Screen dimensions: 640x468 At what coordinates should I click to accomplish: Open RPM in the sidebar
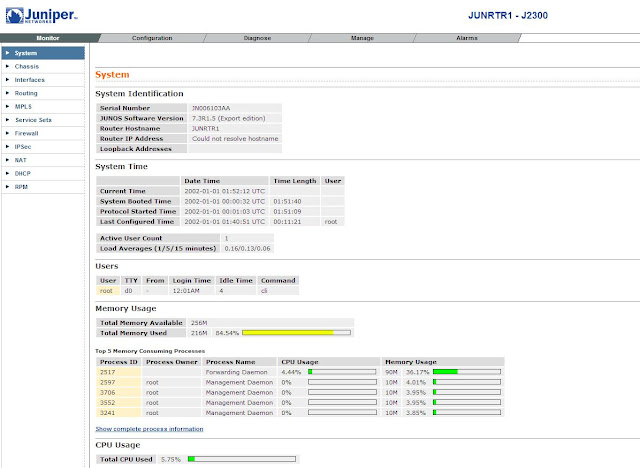pos(43,187)
